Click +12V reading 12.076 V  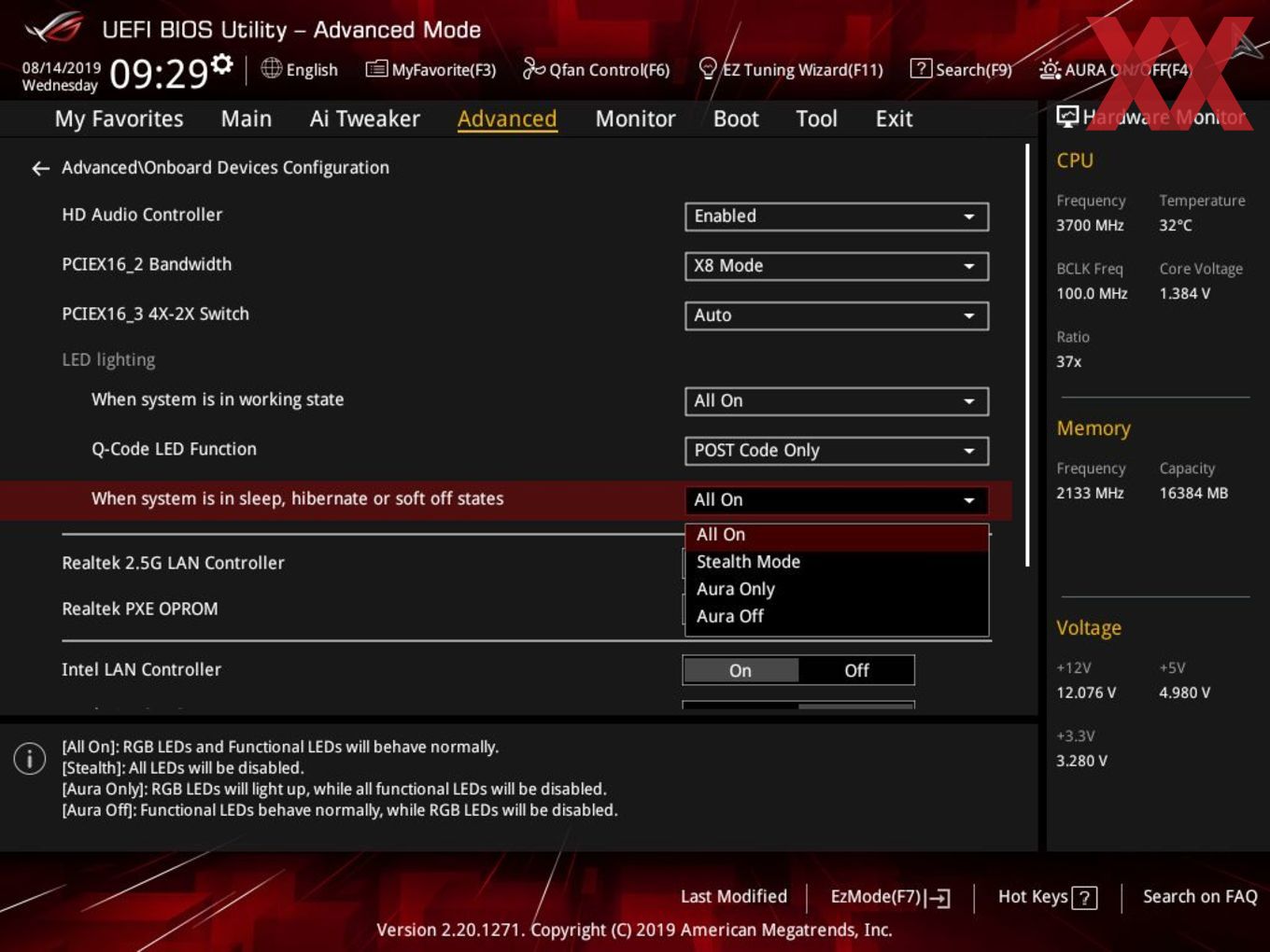pyautogui.click(x=1086, y=693)
